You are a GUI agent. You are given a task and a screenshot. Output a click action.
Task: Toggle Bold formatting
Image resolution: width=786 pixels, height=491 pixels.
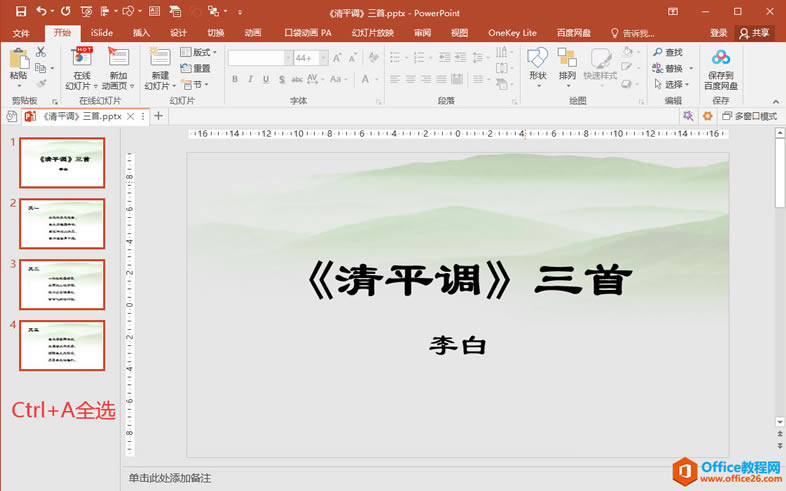point(235,79)
